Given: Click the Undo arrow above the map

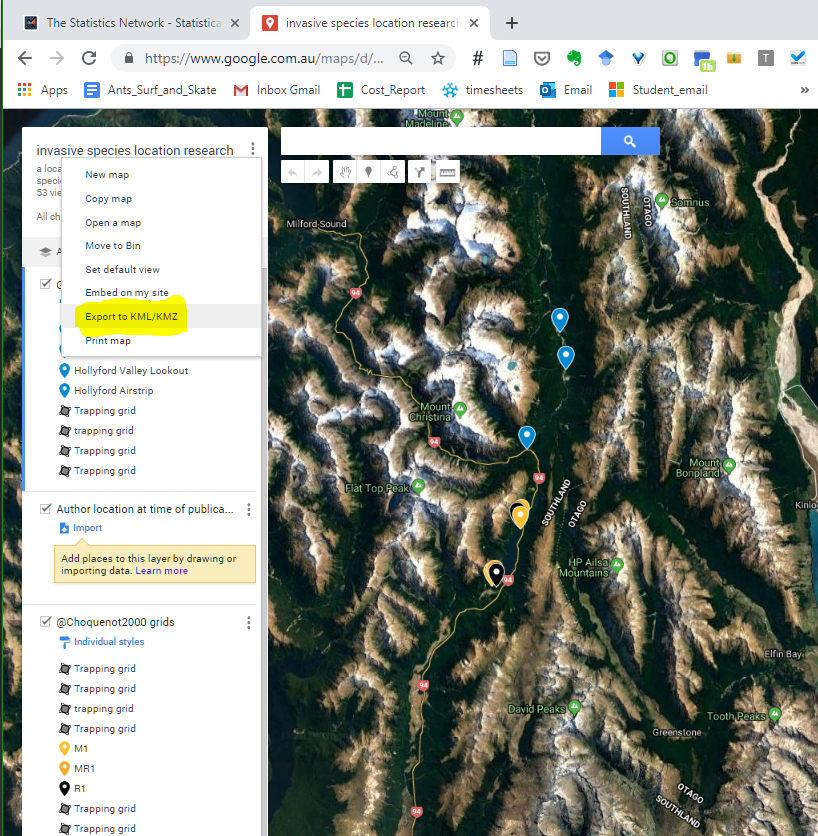Looking at the screenshot, I should click(x=292, y=171).
